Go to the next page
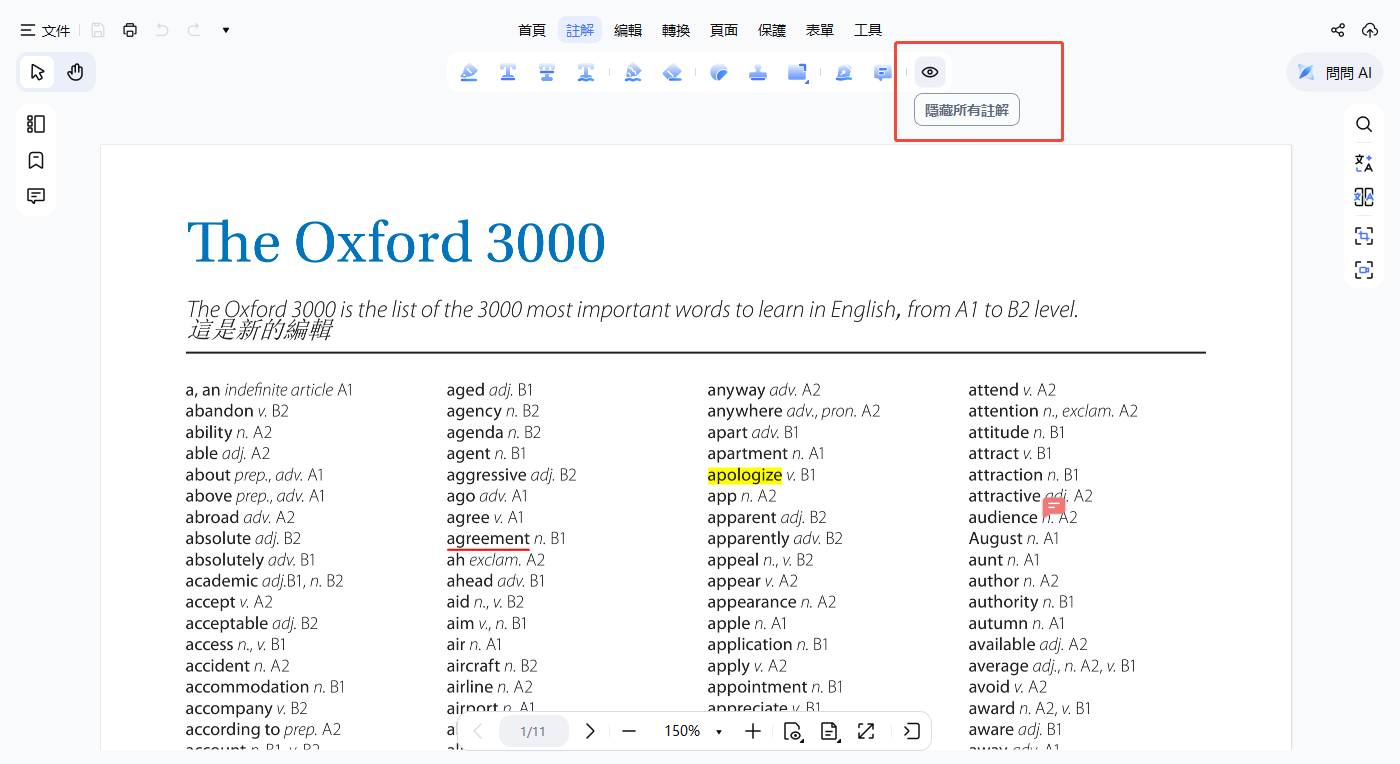Viewport: 1400px width, 764px height. [x=590, y=731]
